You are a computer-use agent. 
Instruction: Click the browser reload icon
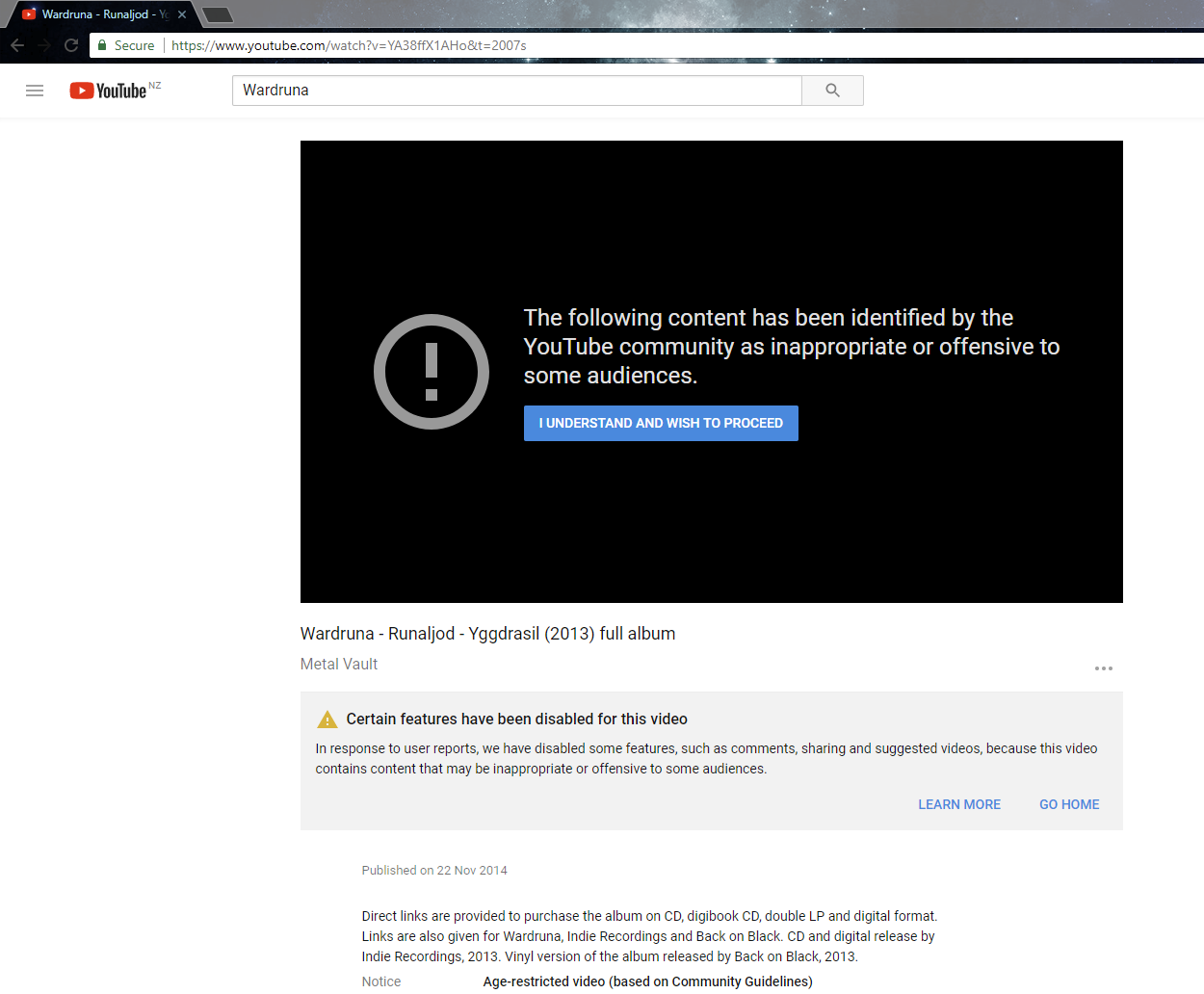pos(70,44)
